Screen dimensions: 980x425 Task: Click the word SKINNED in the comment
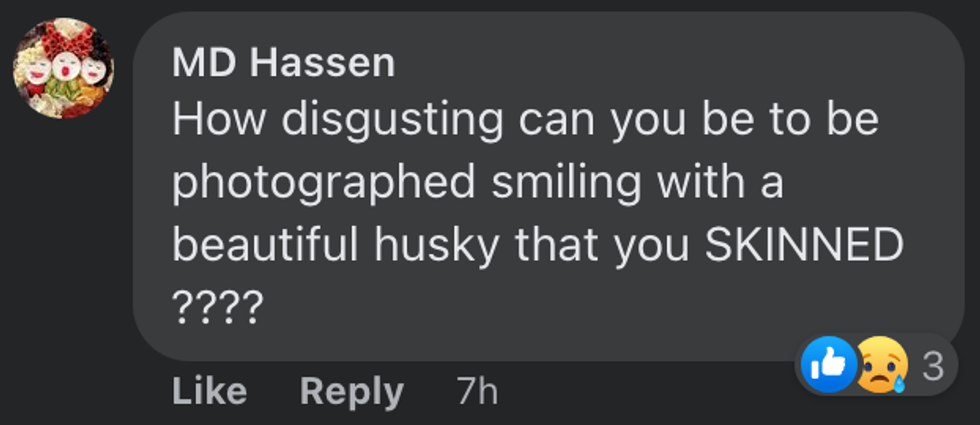(804, 245)
